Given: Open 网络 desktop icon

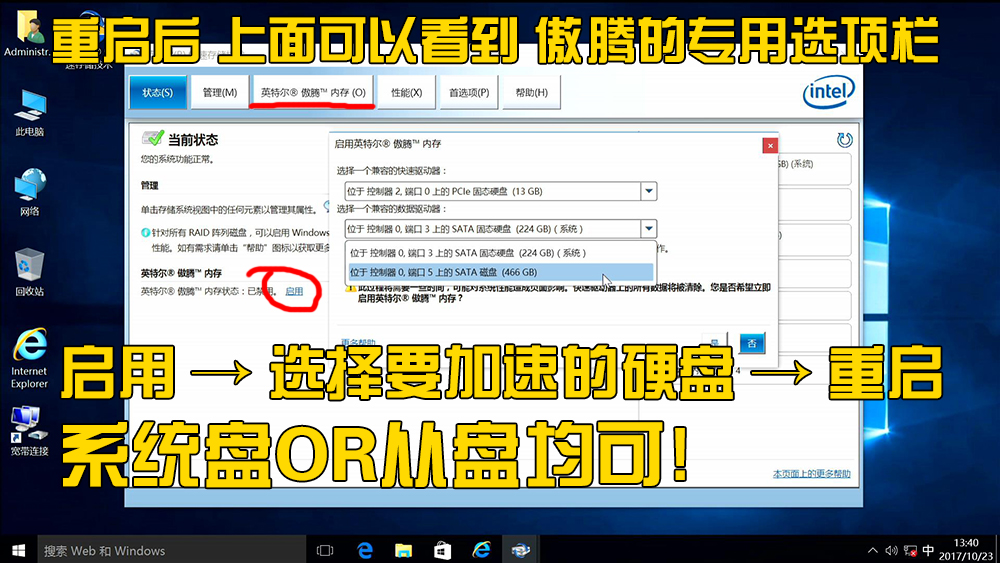Looking at the screenshot, I should point(29,193).
